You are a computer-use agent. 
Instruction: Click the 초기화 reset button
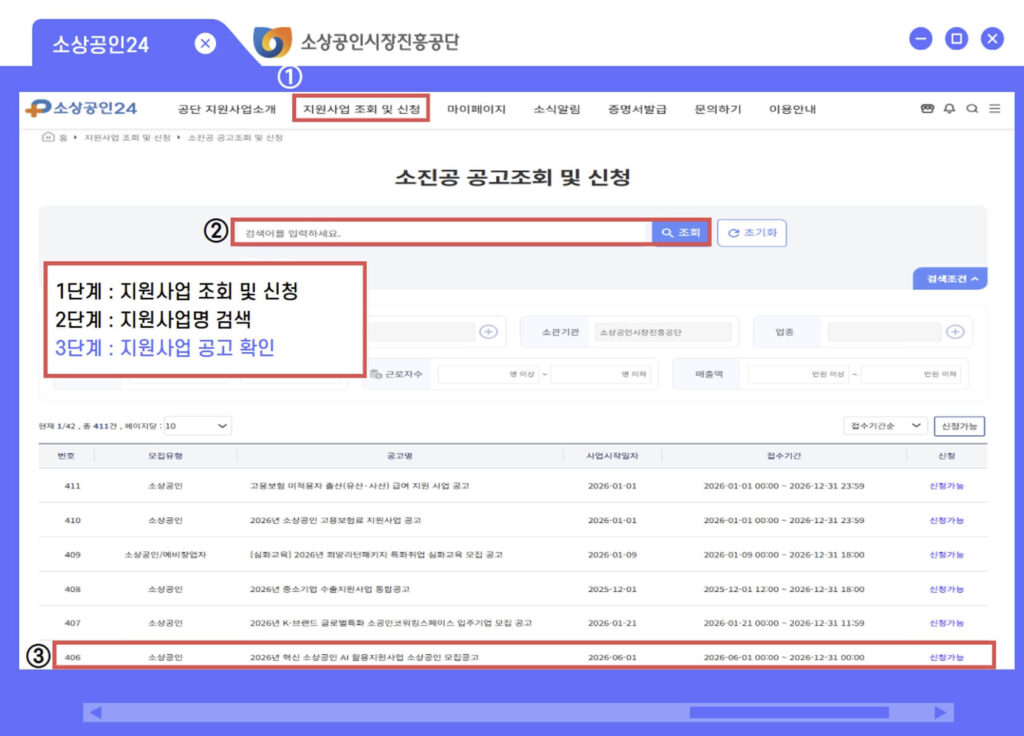[x=752, y=233]
